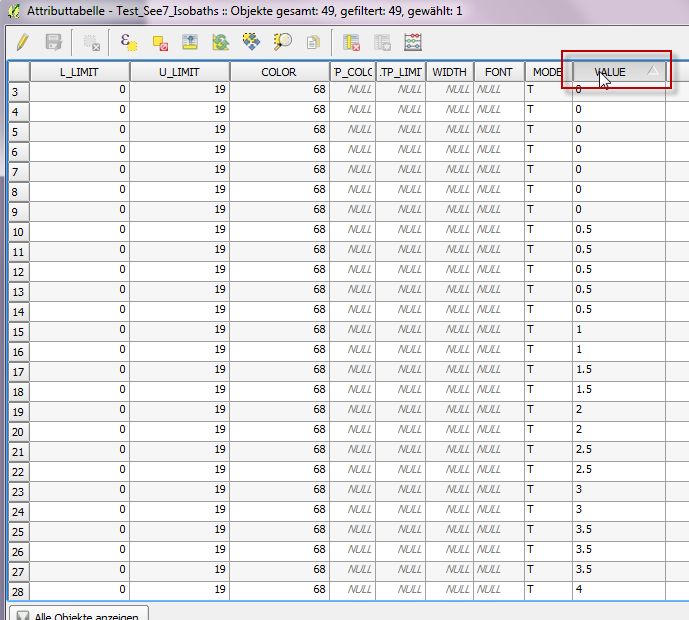Click the deselect all icon
This screenshot has height=620, width=689.
(160, 42)
